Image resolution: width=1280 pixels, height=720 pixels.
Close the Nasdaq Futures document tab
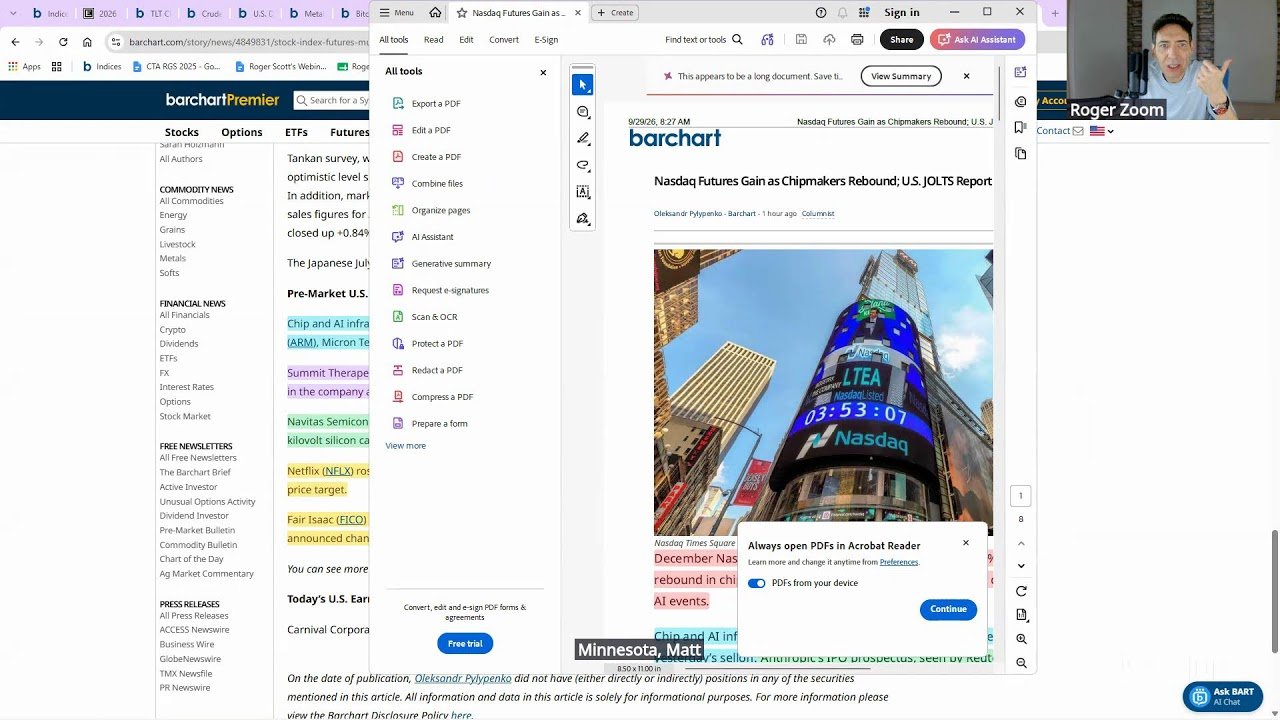(577, 13)
